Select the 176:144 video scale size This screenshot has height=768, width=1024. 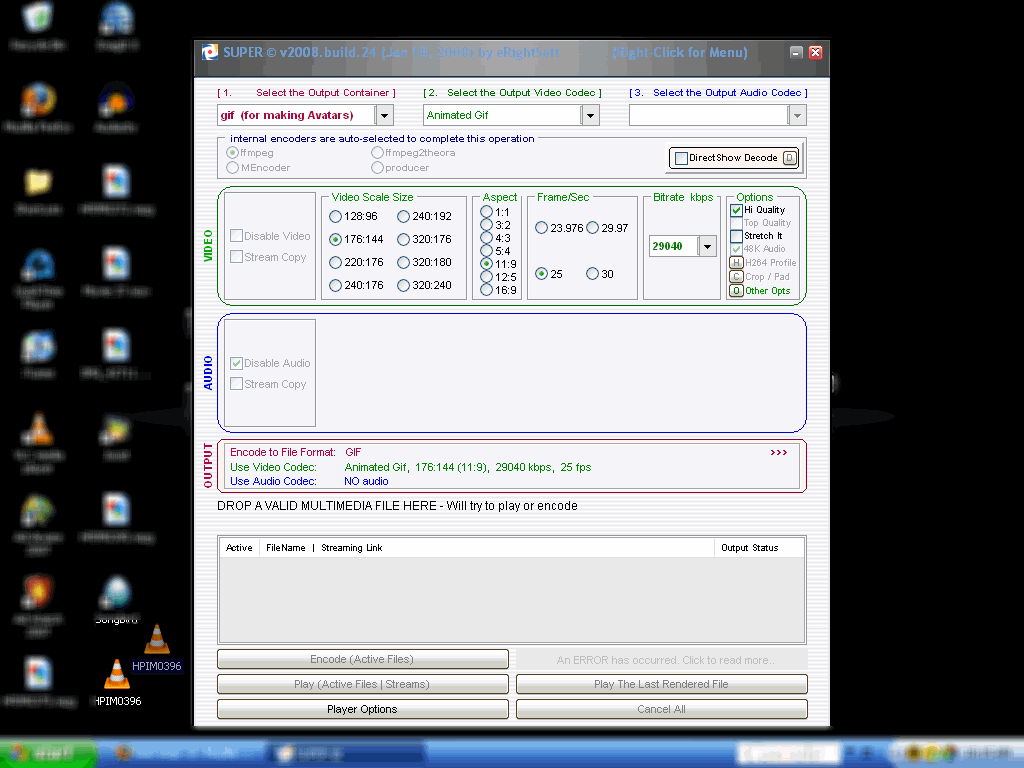(336, 239)
